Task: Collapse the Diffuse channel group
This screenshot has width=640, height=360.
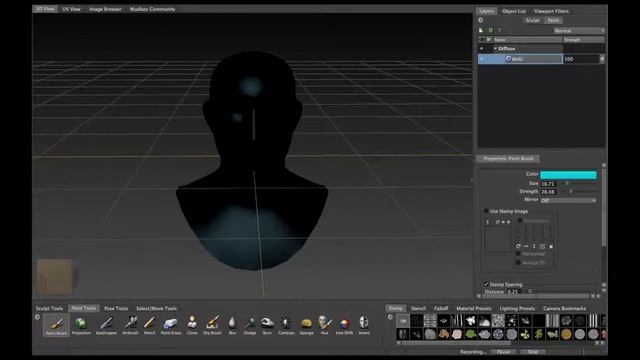Action: click(x=496, y=49)
